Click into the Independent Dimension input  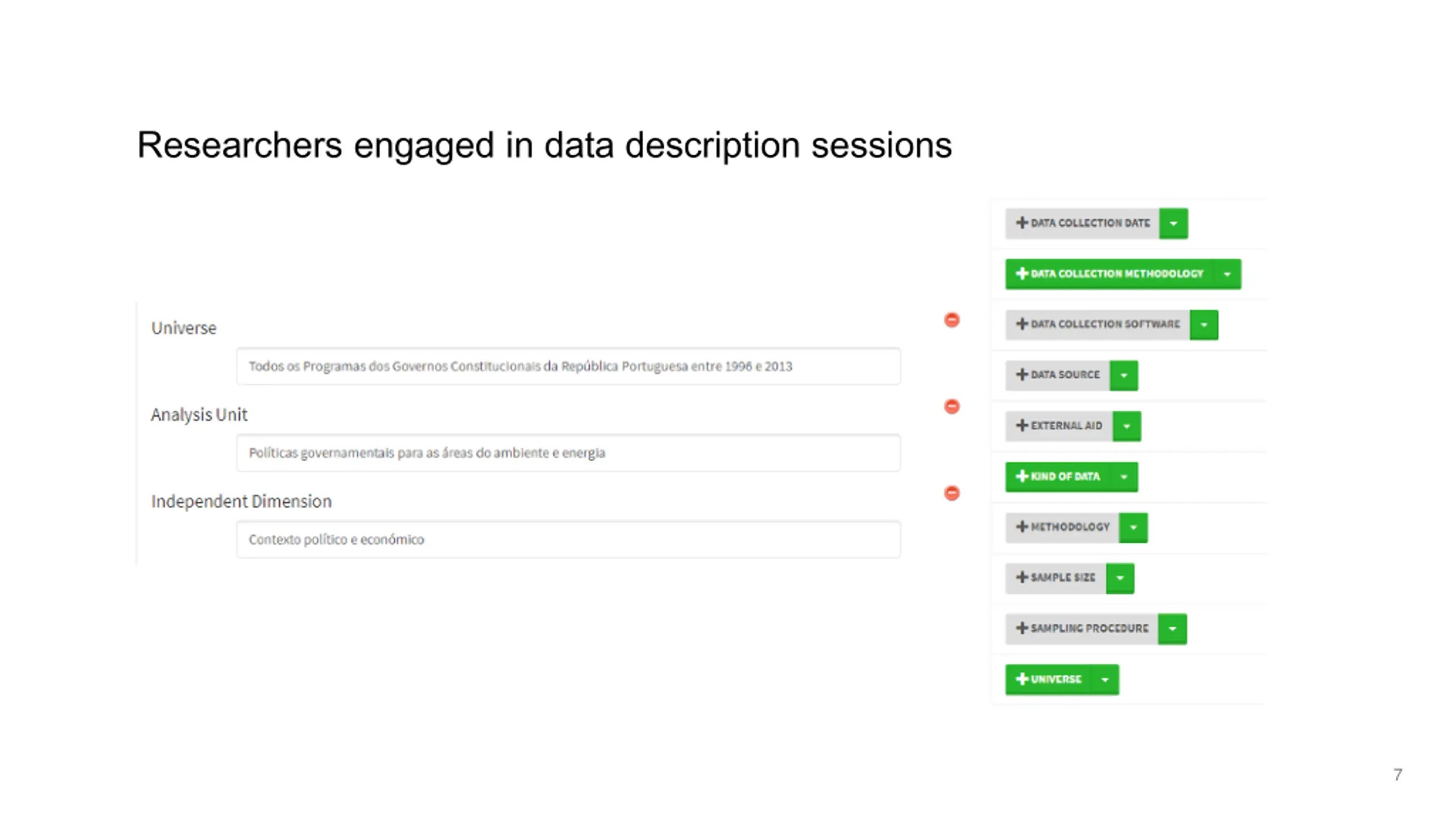point(568,539)
